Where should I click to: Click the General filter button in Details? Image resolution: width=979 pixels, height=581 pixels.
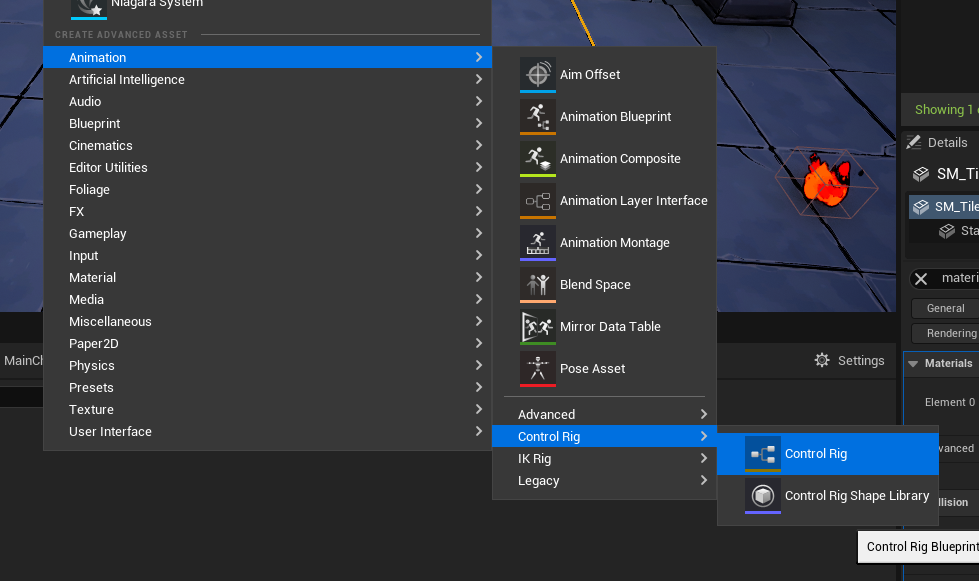pos(945,308)
